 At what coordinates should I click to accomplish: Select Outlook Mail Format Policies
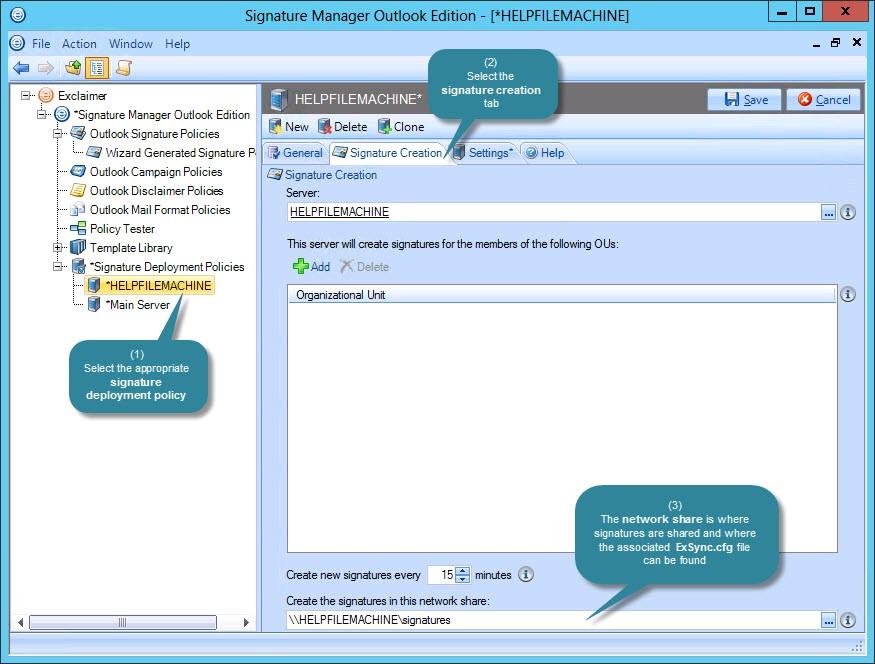160,209
